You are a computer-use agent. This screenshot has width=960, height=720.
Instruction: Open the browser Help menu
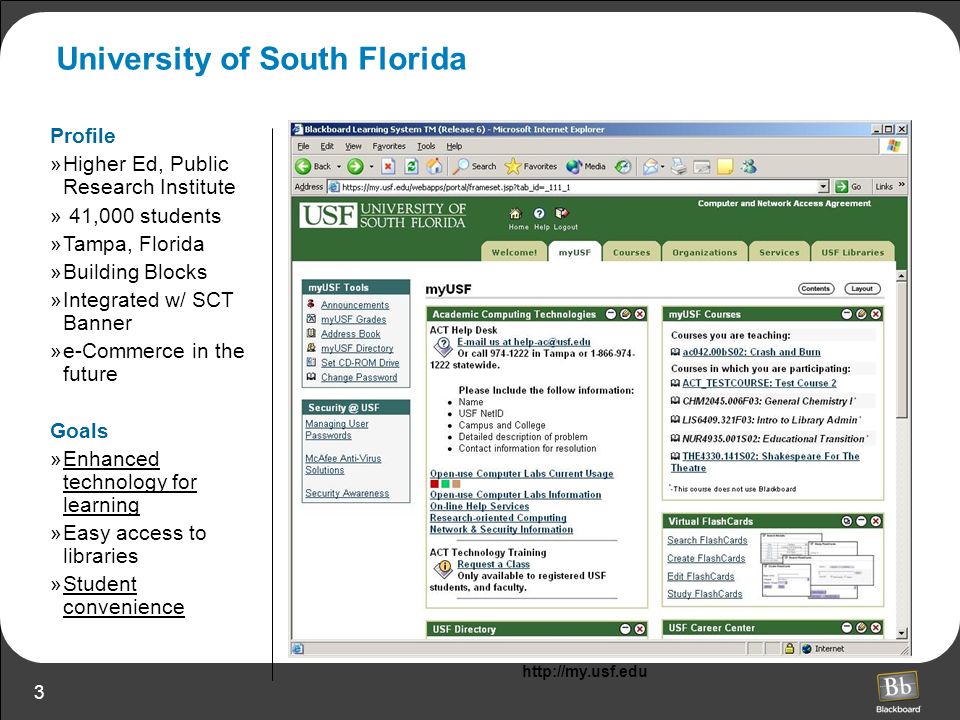454,146
